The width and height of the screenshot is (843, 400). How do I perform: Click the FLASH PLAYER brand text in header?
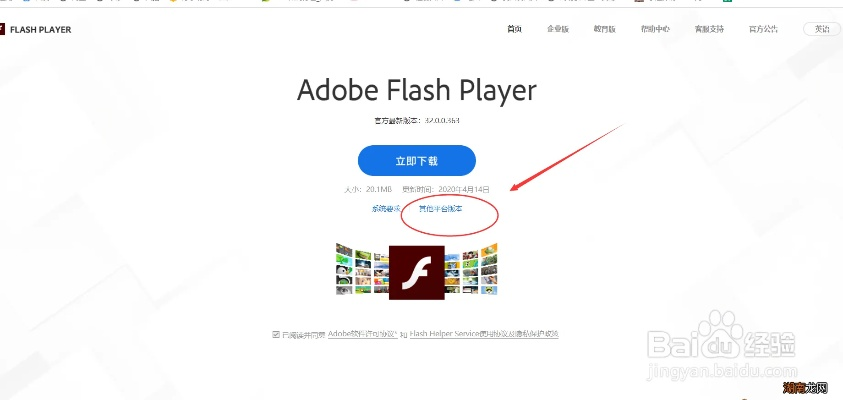click(40, 30)
